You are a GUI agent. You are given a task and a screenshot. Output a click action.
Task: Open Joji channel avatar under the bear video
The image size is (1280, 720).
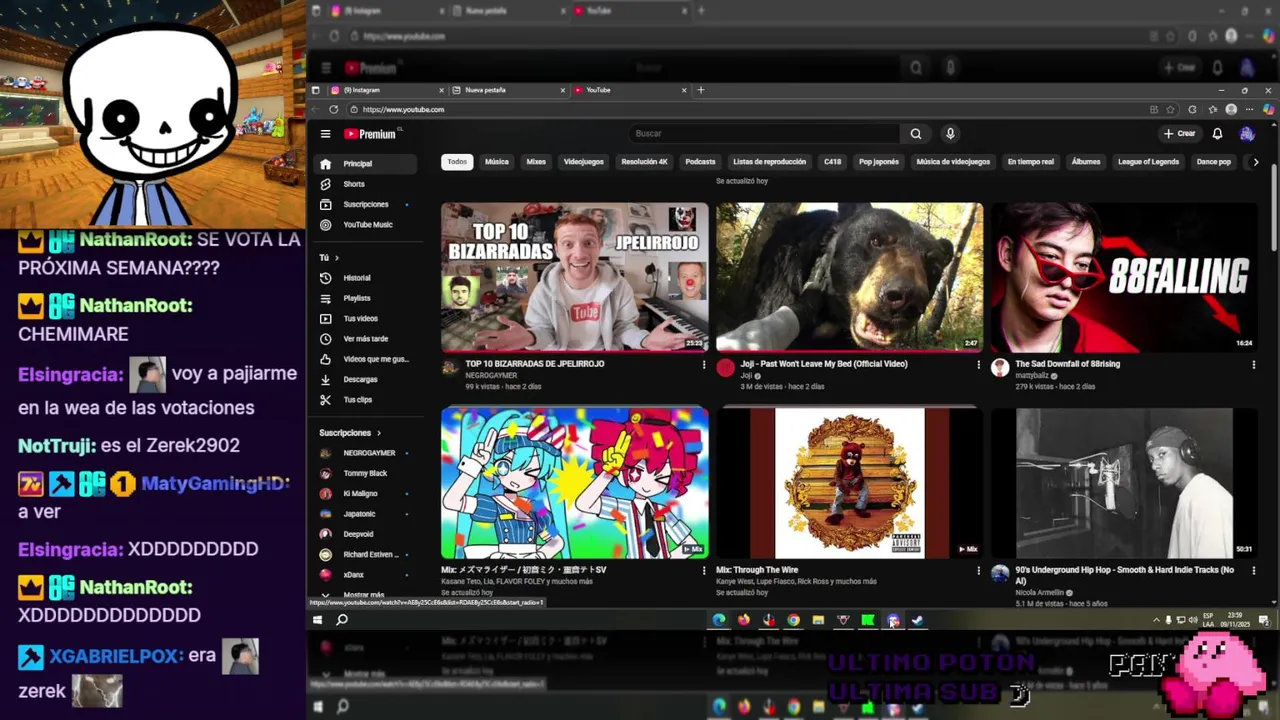tap(725, 368)
